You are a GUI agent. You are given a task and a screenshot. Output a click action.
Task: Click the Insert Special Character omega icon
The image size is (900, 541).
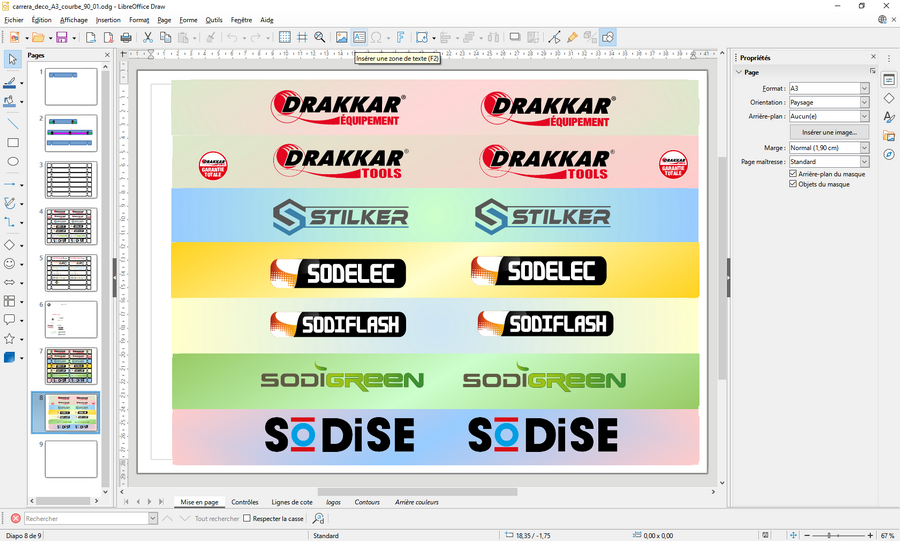377,37
